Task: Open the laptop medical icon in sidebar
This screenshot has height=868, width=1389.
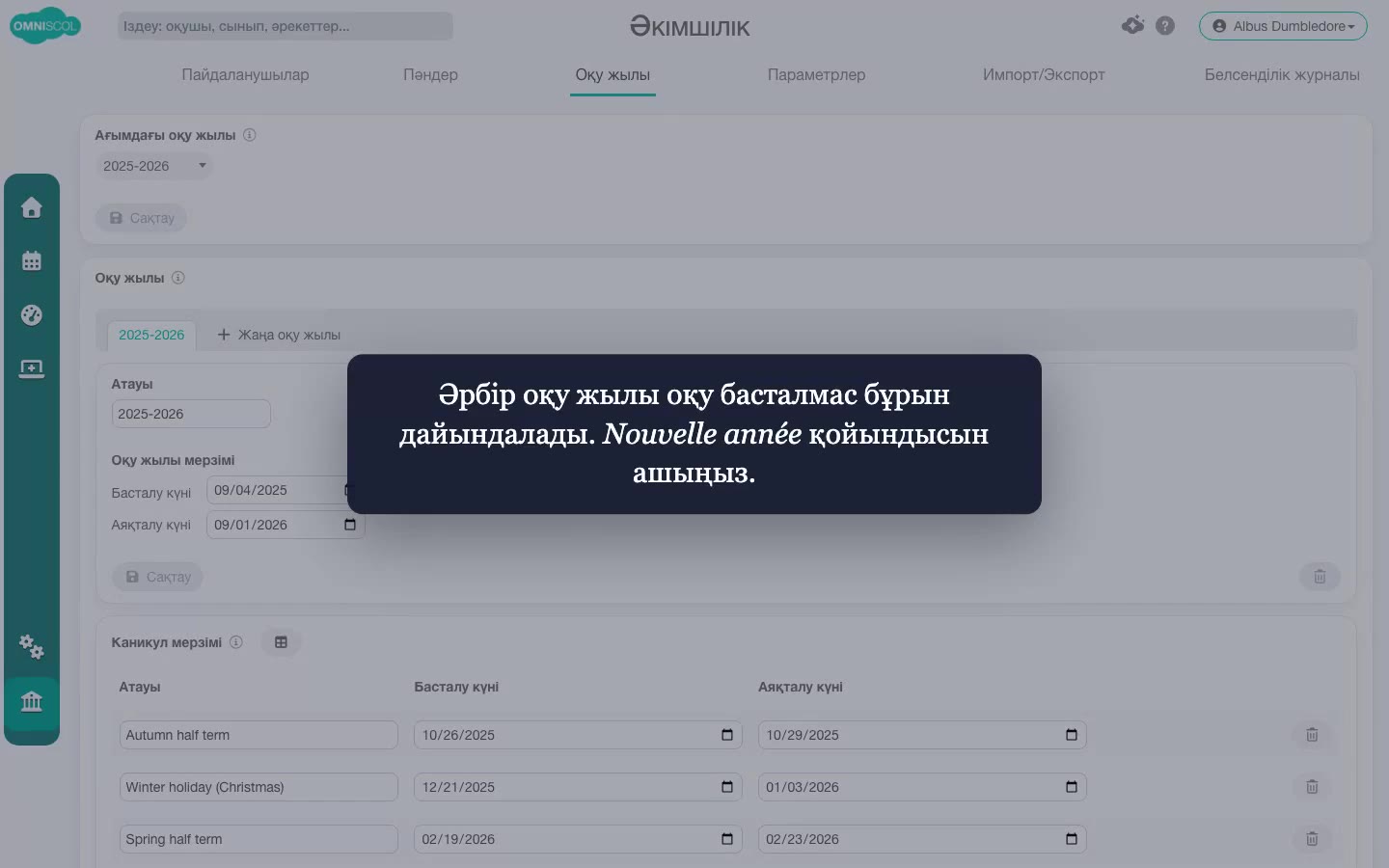Action: (x=32, y=368)
